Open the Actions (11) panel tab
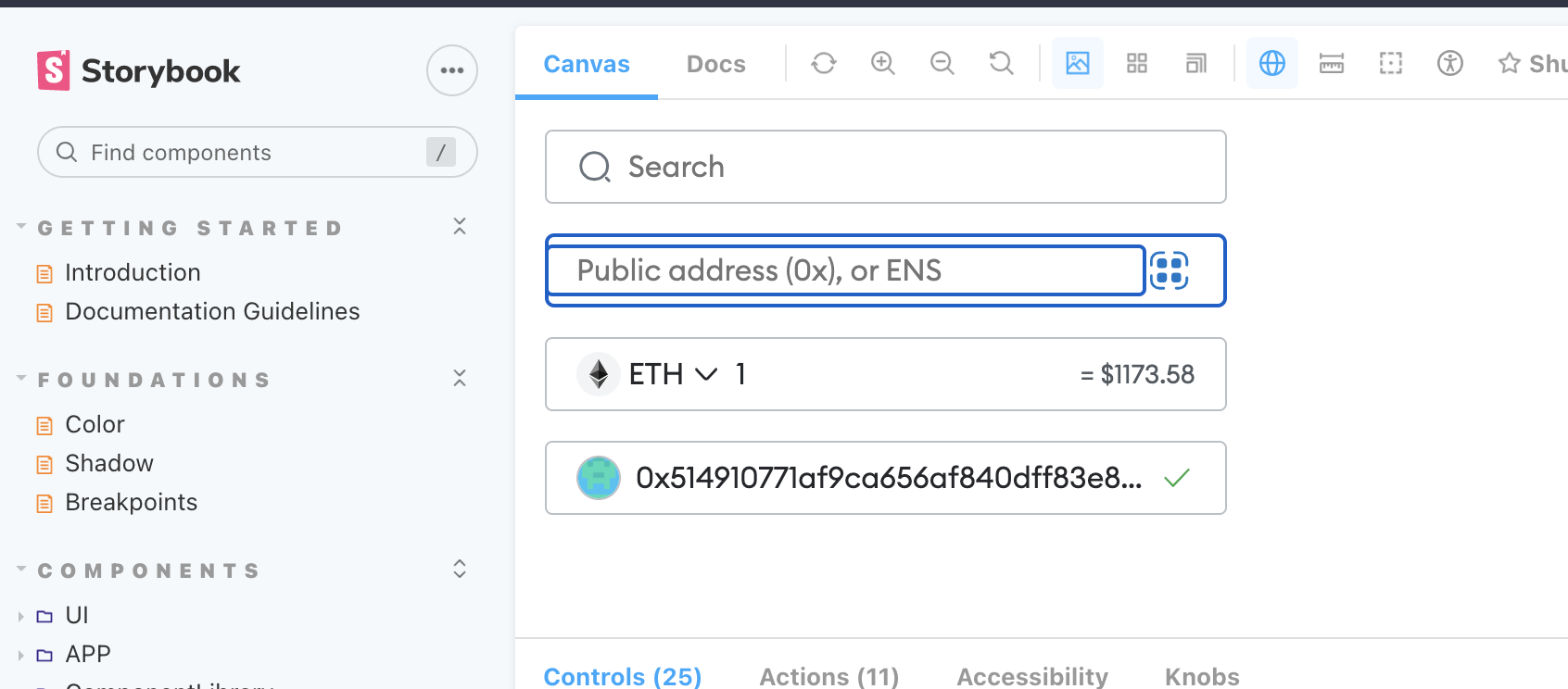Image resolution: width=1568 pixels, height=689 pixels. pyautogui.click(x=828, y=676)
